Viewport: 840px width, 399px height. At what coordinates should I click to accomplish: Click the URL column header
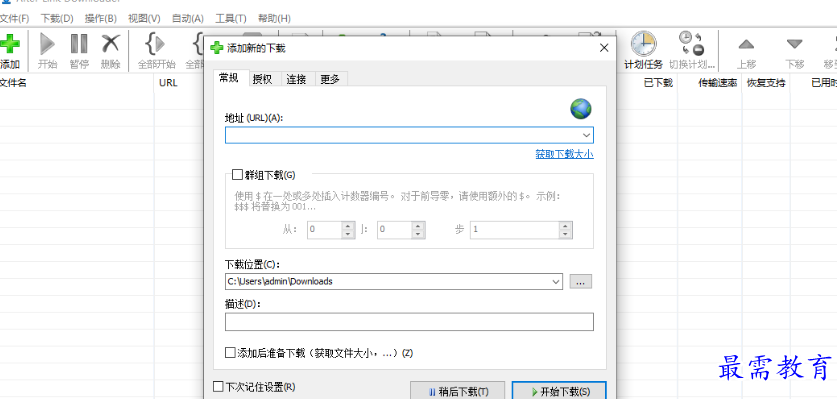coord(168,83)
